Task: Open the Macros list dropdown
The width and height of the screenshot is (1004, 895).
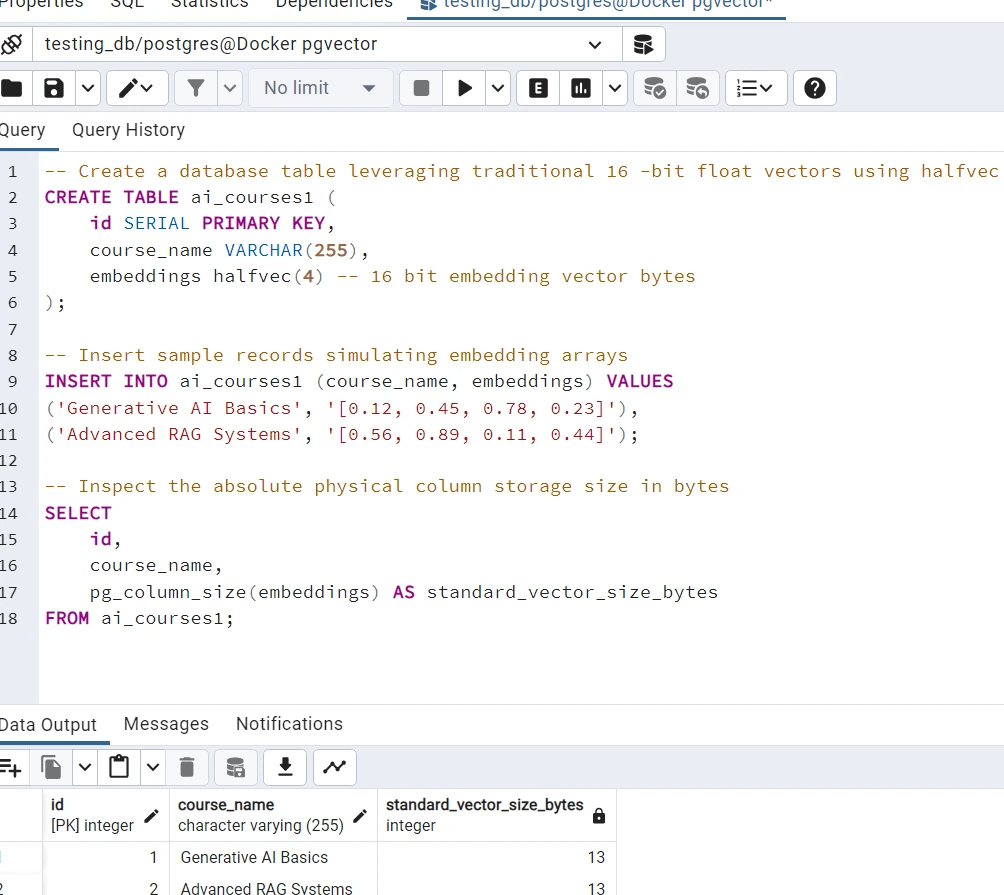Action: click(756, 88)
